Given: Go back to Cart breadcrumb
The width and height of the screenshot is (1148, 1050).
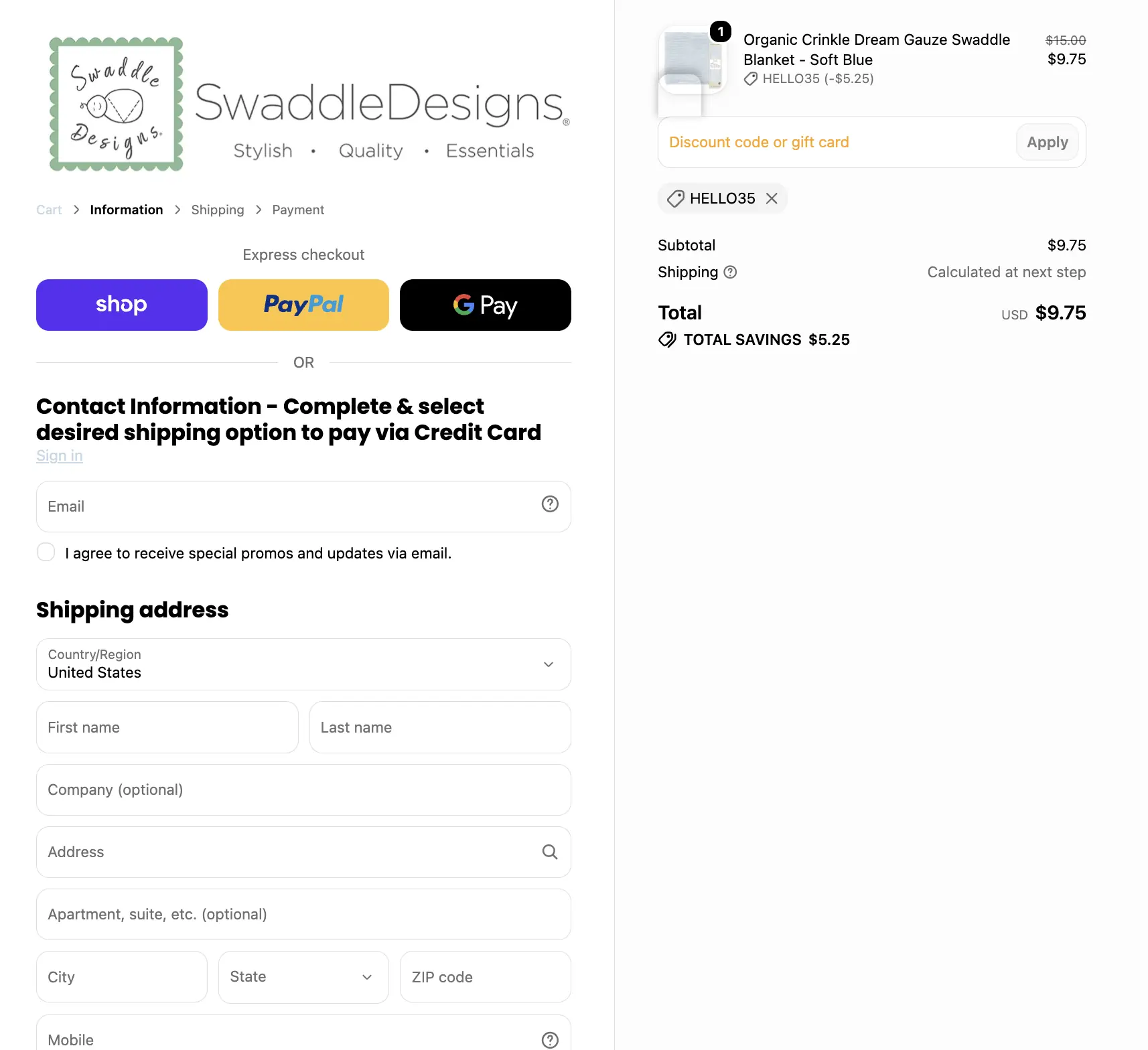Looking at the screenshot, I should point(49,210).
